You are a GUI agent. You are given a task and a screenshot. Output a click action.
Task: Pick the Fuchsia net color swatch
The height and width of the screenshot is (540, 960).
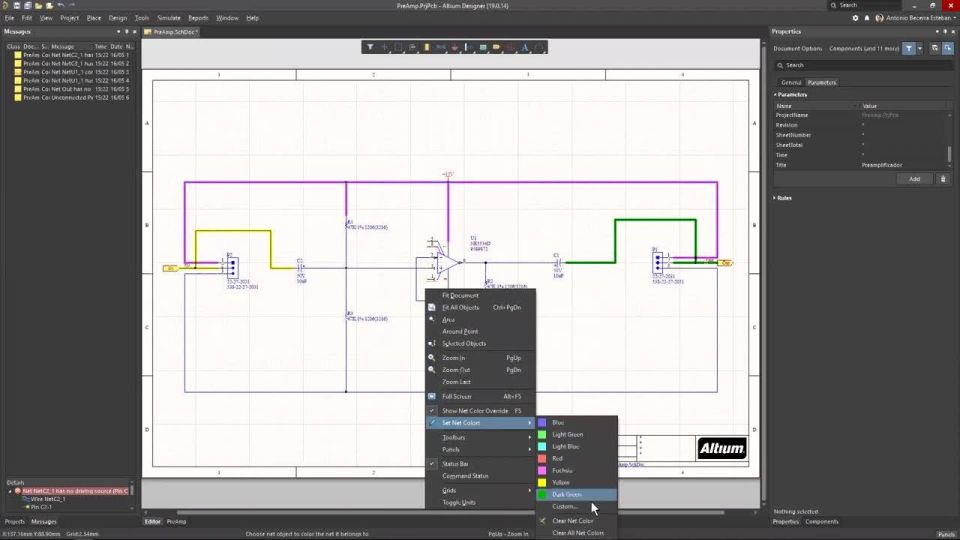[542, 471]
